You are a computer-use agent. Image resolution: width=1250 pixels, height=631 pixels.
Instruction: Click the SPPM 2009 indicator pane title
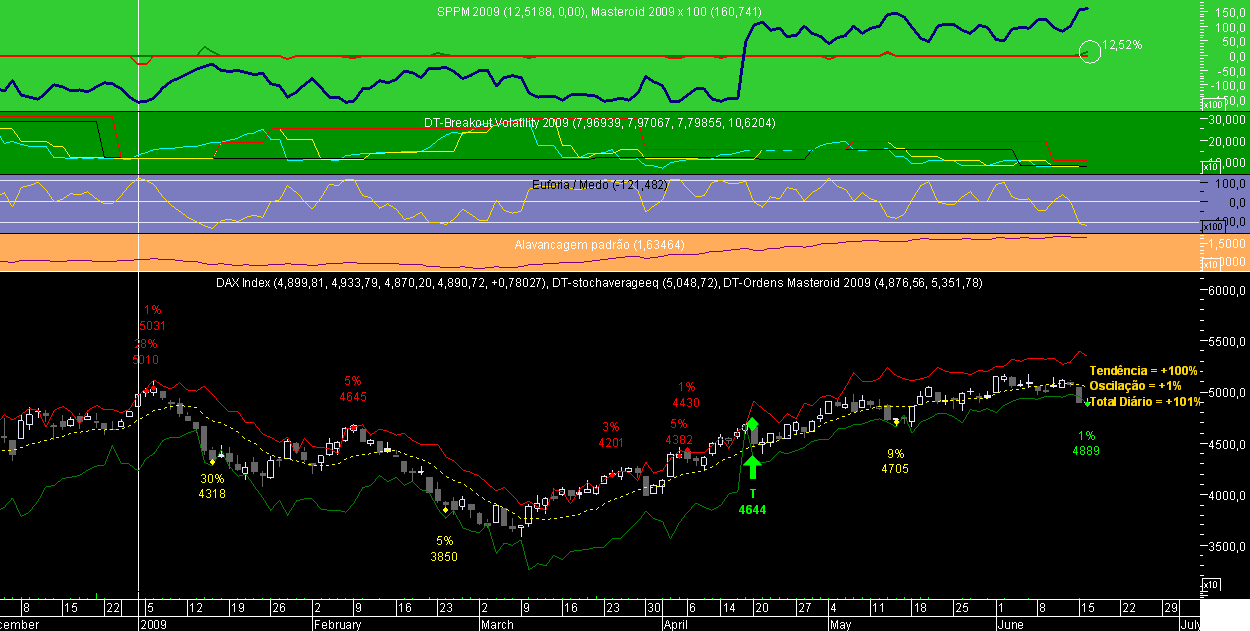click(x=600, y=12)
